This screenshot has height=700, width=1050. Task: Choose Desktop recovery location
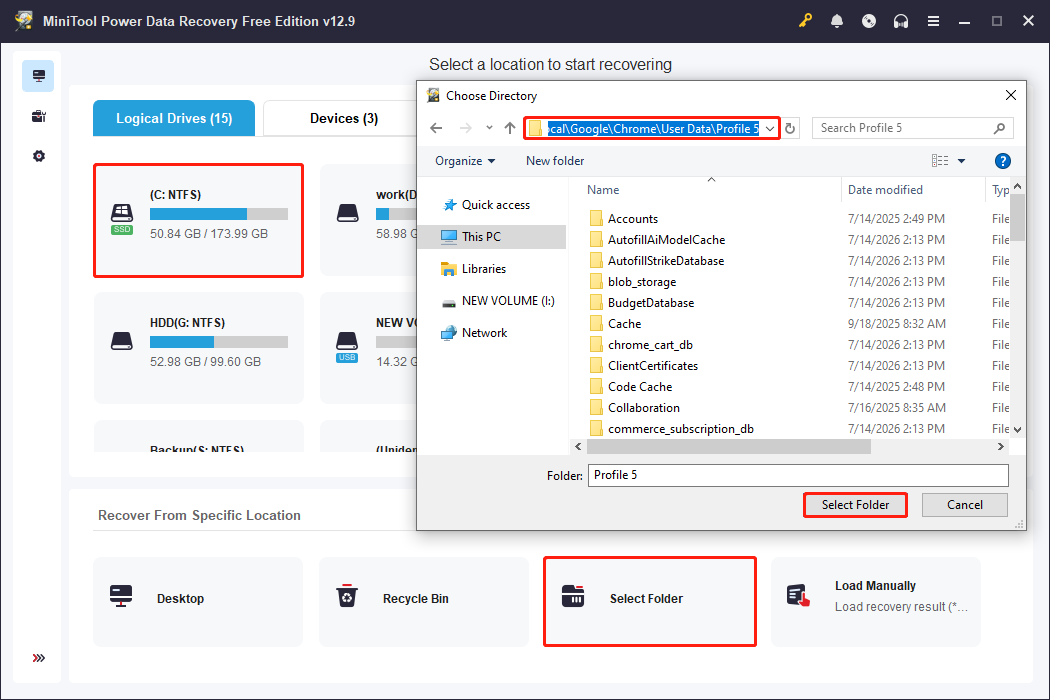[x=198, y=602]
